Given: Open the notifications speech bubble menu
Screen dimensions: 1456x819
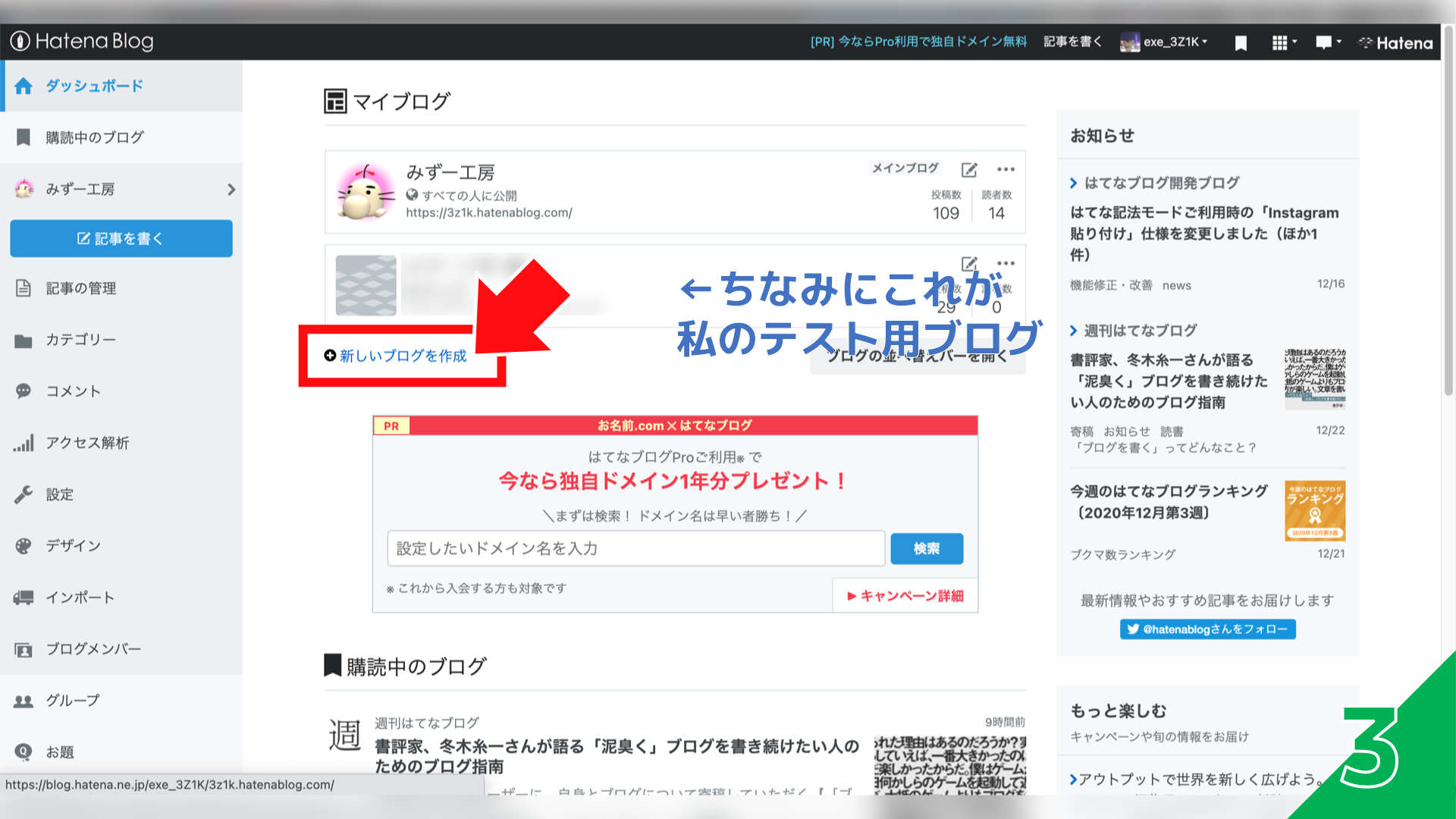Looking at the screenshot, I should 1328,42.
